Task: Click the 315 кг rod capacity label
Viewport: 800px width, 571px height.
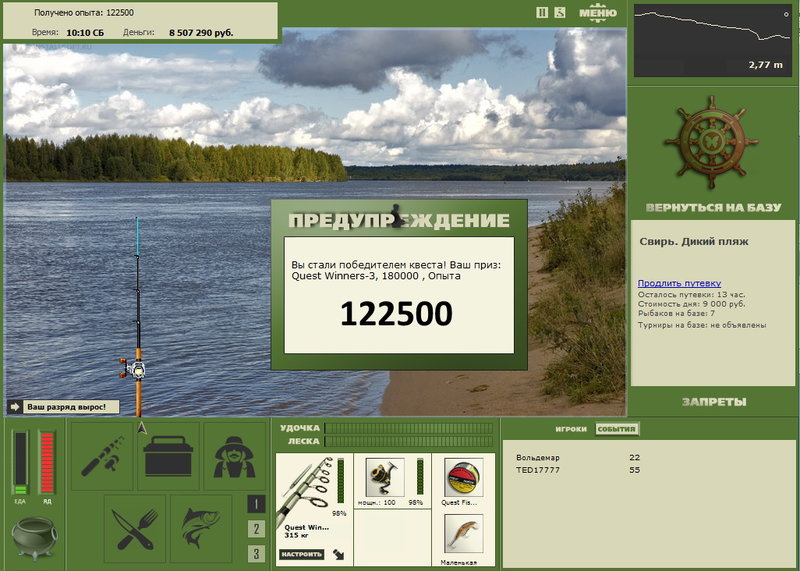Action: pyautogui.click(x=294, y=535)
